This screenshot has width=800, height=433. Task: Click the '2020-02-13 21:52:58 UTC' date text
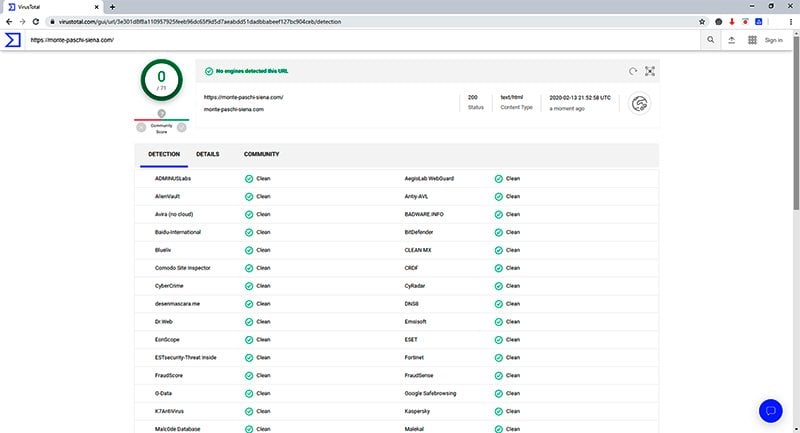click(580, 97)
